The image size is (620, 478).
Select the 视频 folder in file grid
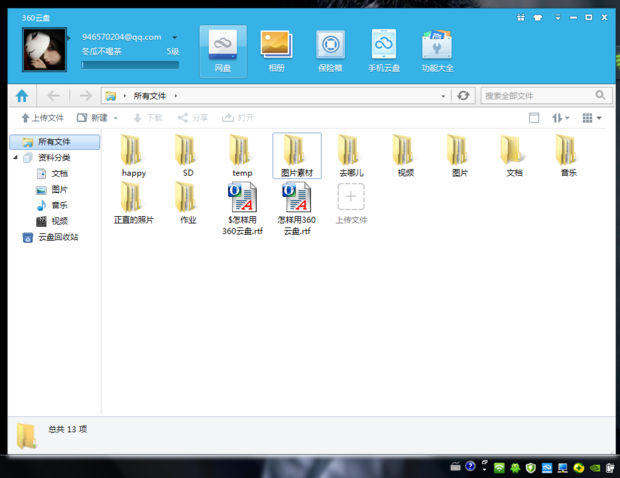click(x=405, y=156)
